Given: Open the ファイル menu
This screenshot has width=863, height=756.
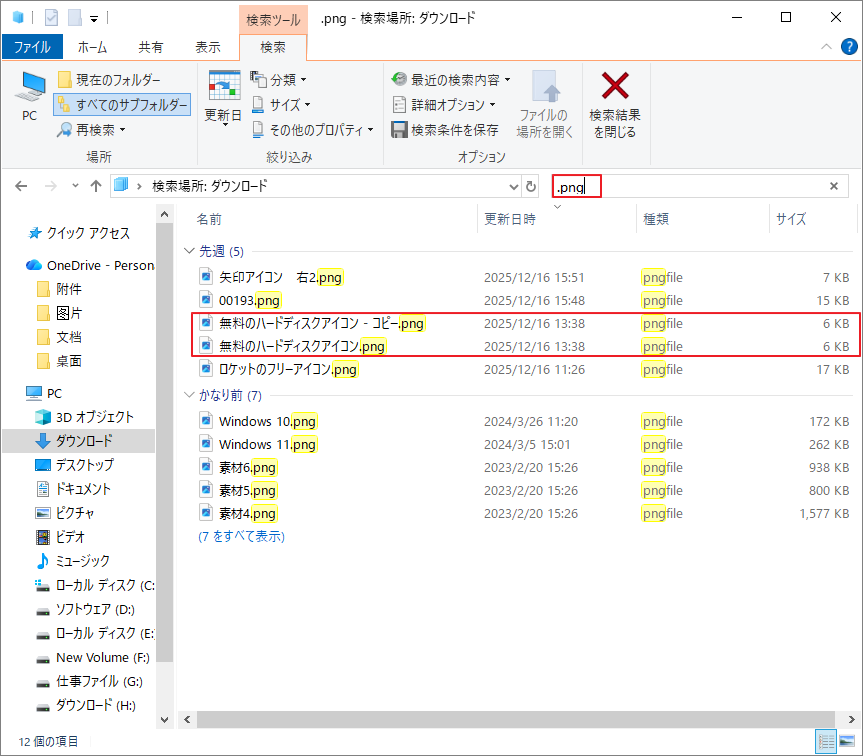Looking at the screenshot, I should [32, 46].
